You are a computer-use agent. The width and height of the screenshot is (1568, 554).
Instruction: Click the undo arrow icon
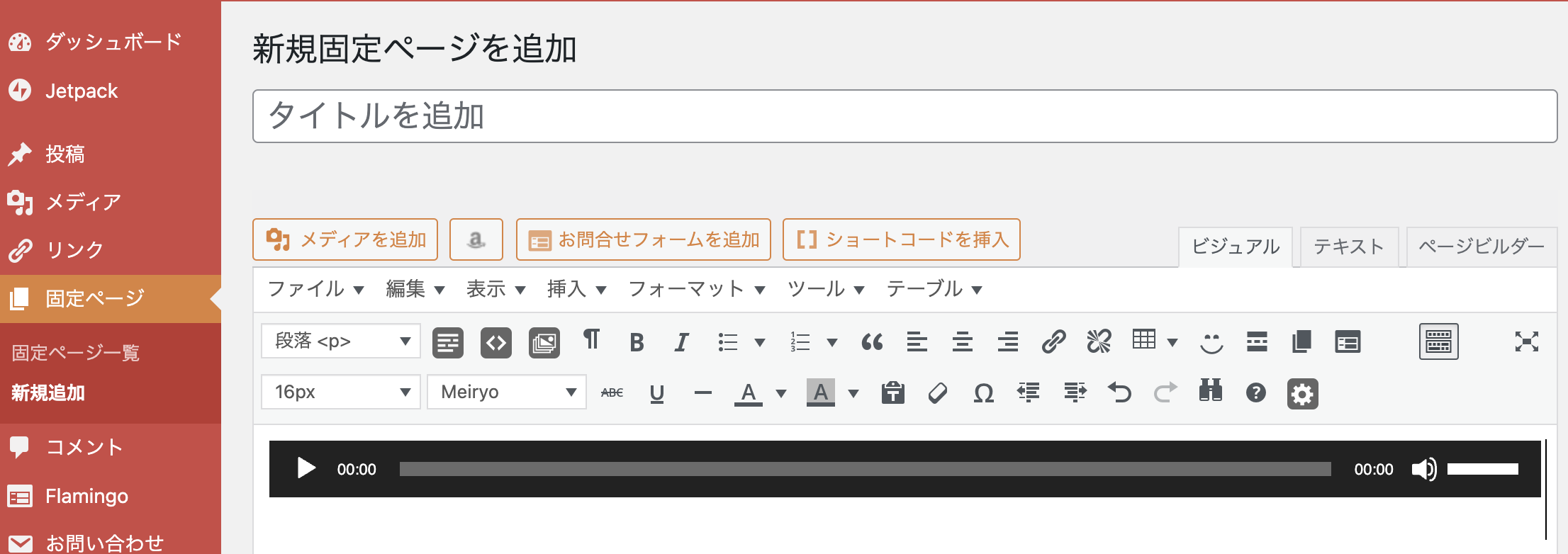point(1120,392)
